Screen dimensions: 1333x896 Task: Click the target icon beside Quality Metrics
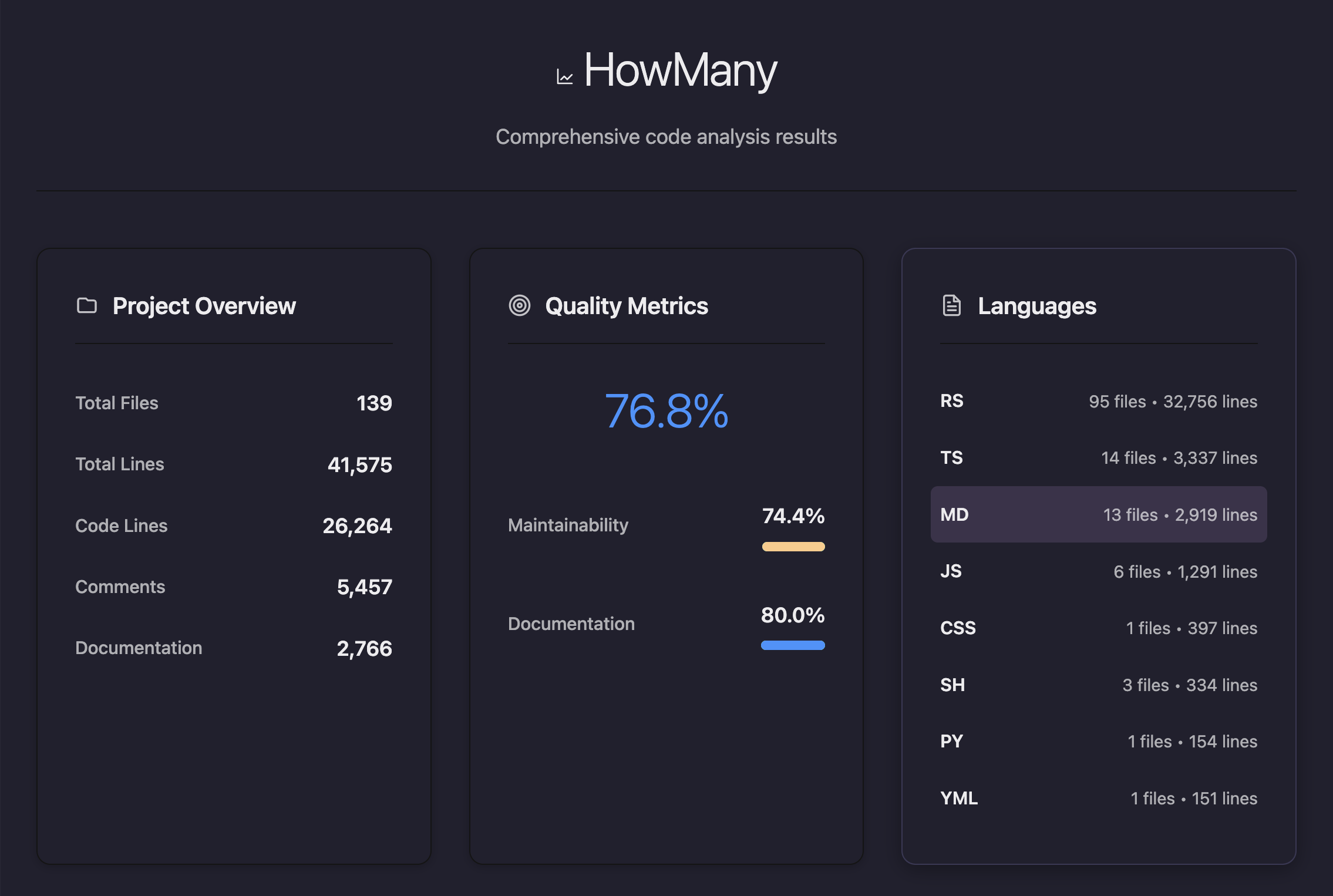(x=519, y=305)
